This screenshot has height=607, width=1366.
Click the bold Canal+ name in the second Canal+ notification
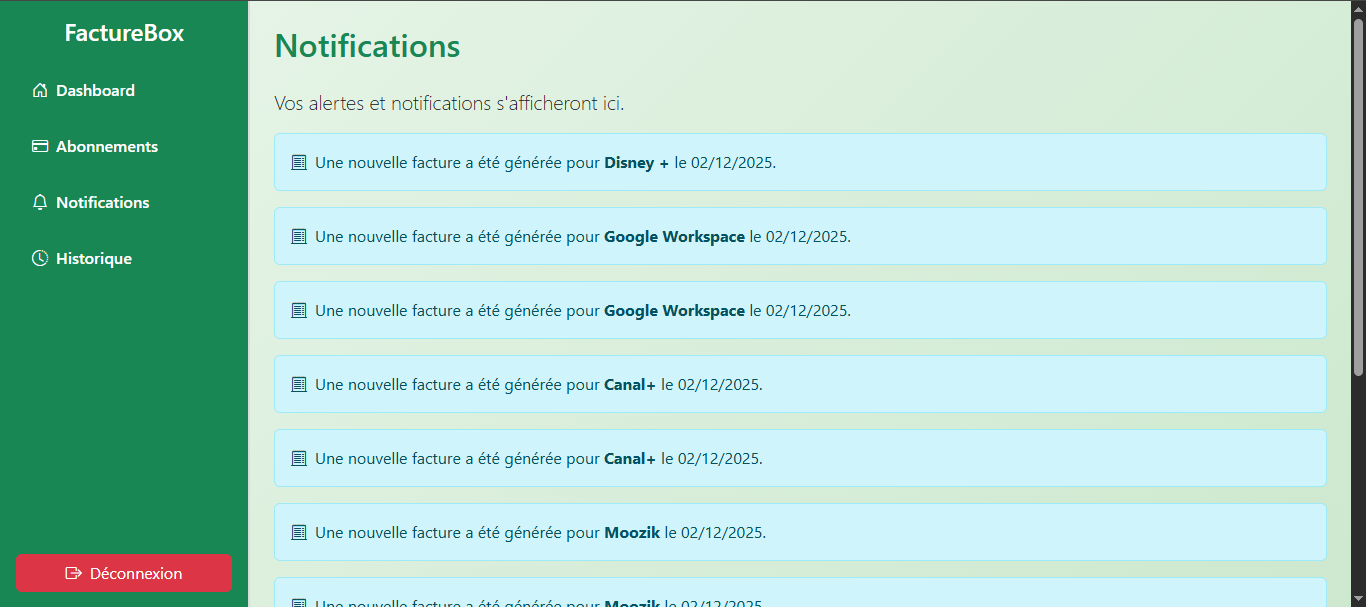630,459
